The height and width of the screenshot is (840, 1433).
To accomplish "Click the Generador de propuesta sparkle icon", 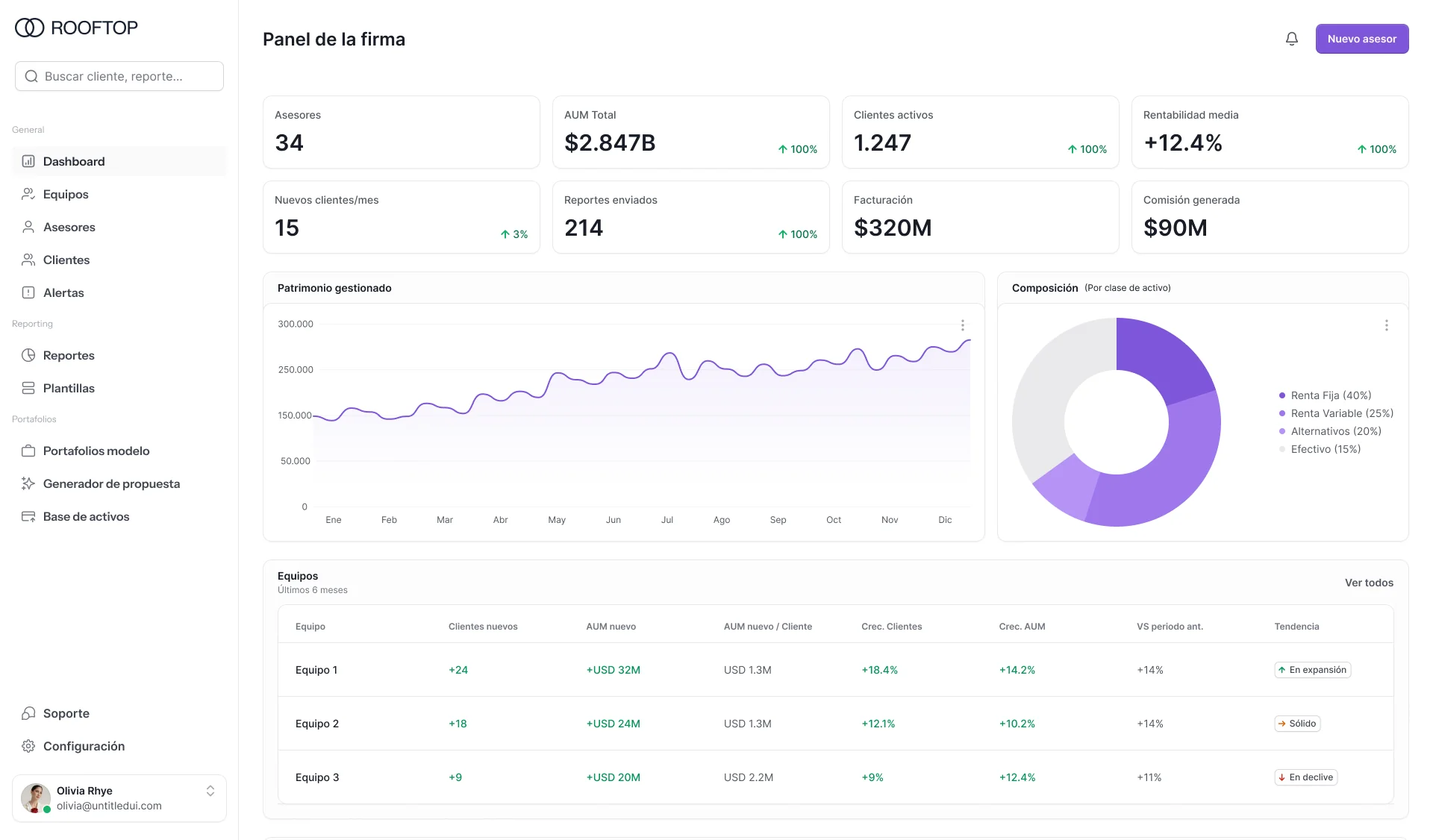I will coord(28,483).
